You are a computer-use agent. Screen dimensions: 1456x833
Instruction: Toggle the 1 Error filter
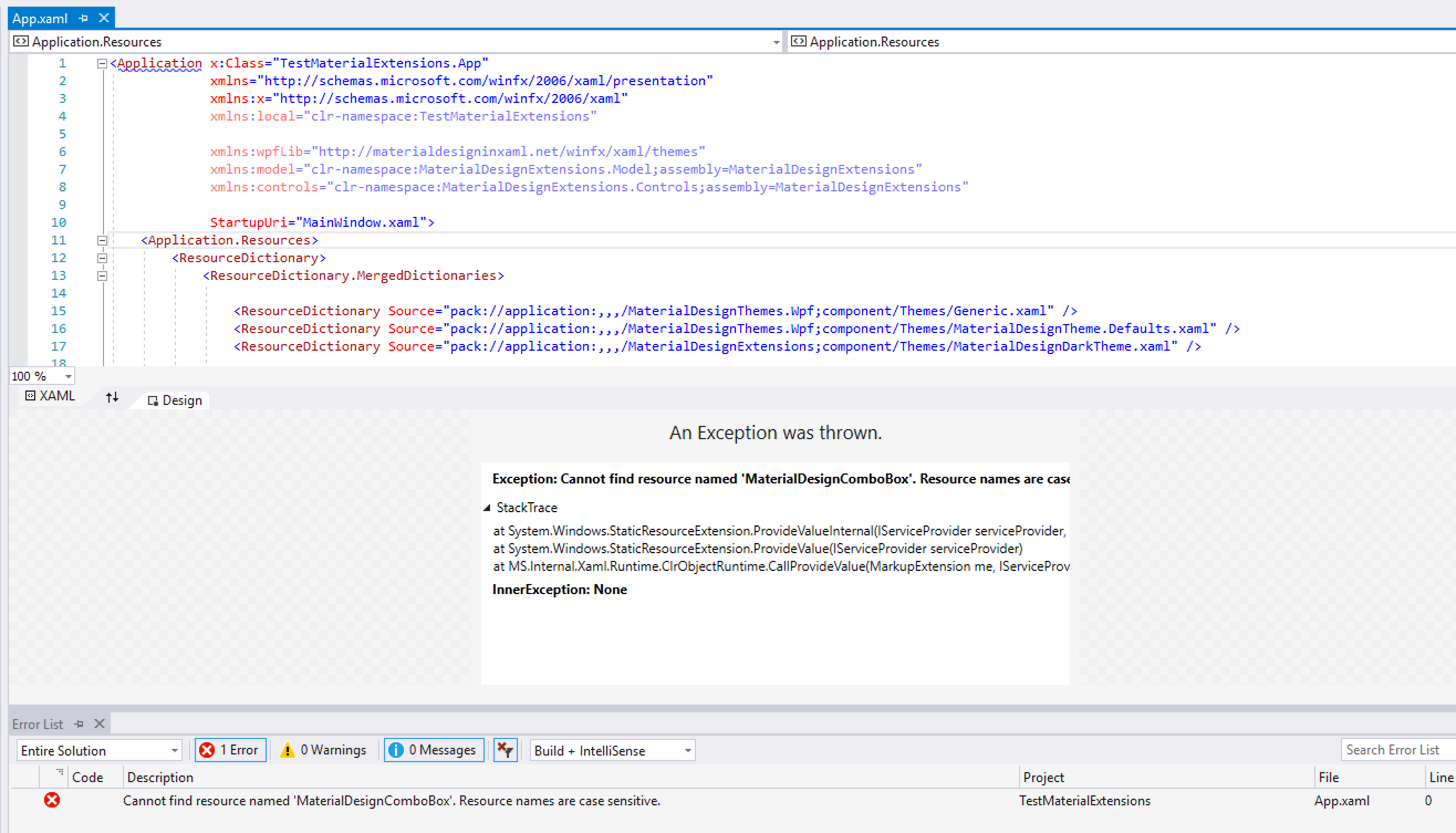231,750
